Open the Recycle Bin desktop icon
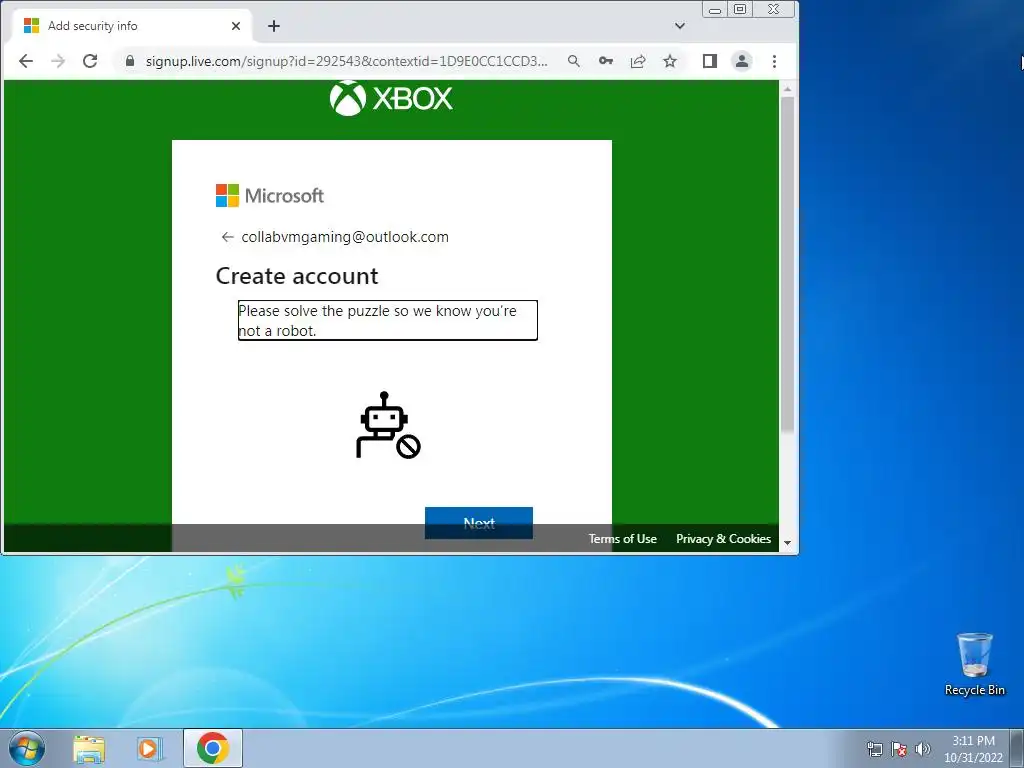Screen dimensions: 1024x768 (974, 664)
